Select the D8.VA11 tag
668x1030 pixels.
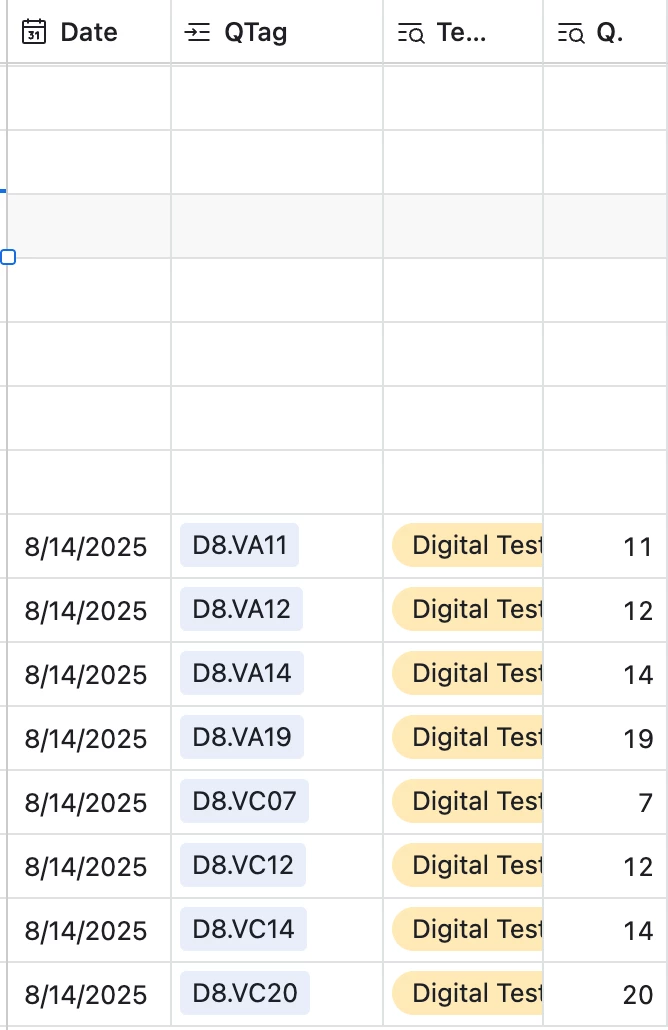[x=239, y=545]
